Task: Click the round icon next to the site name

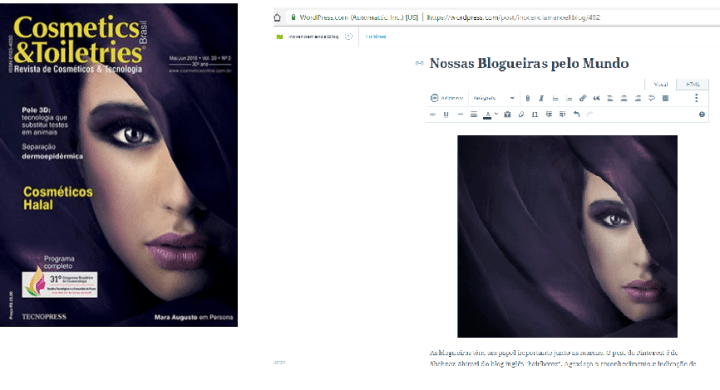Action: point(349,37)
